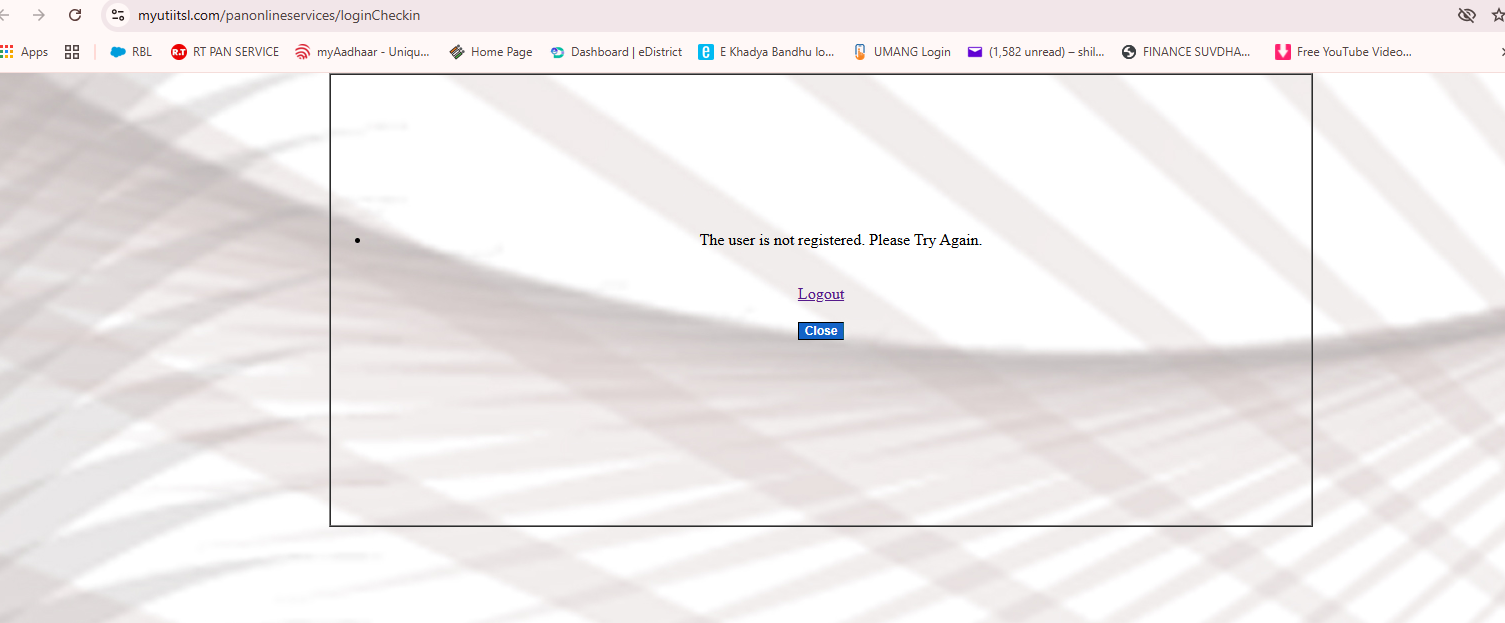Open the RT PAN SERVICE bookmark
The width and height of the screenshot is (1505, 623).
[225, 52]
